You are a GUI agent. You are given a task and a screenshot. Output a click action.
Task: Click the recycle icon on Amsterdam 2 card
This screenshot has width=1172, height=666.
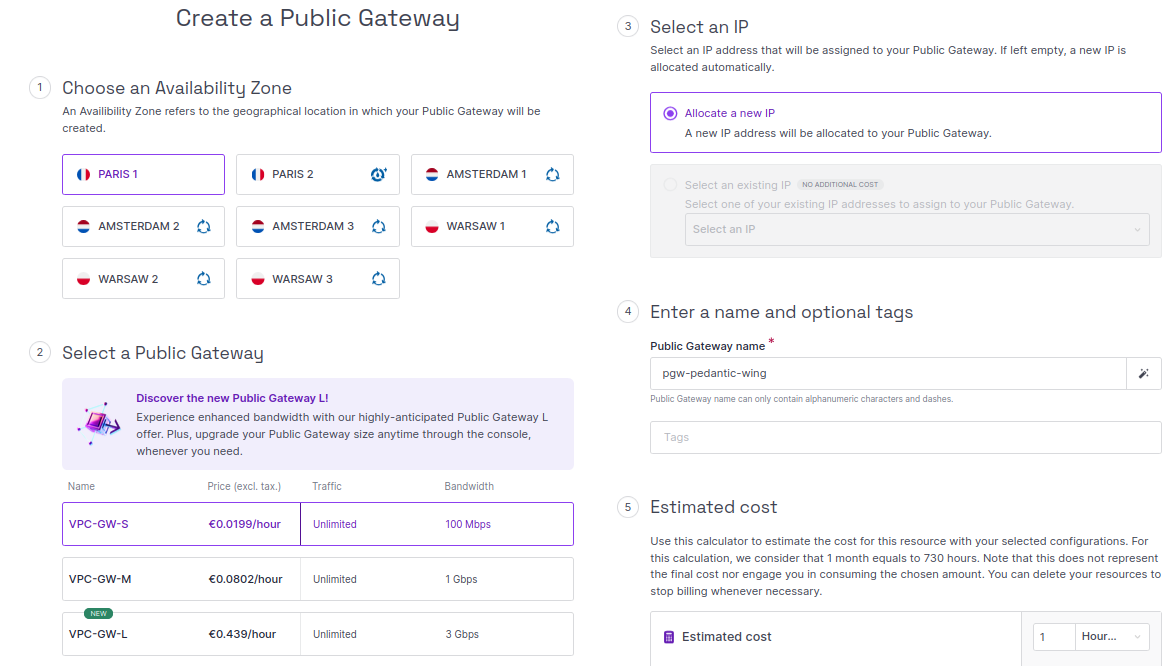pos(204,226)
